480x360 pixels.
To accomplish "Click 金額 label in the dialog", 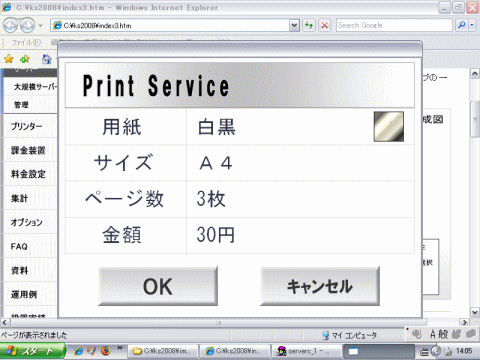I will pos(122,235).
